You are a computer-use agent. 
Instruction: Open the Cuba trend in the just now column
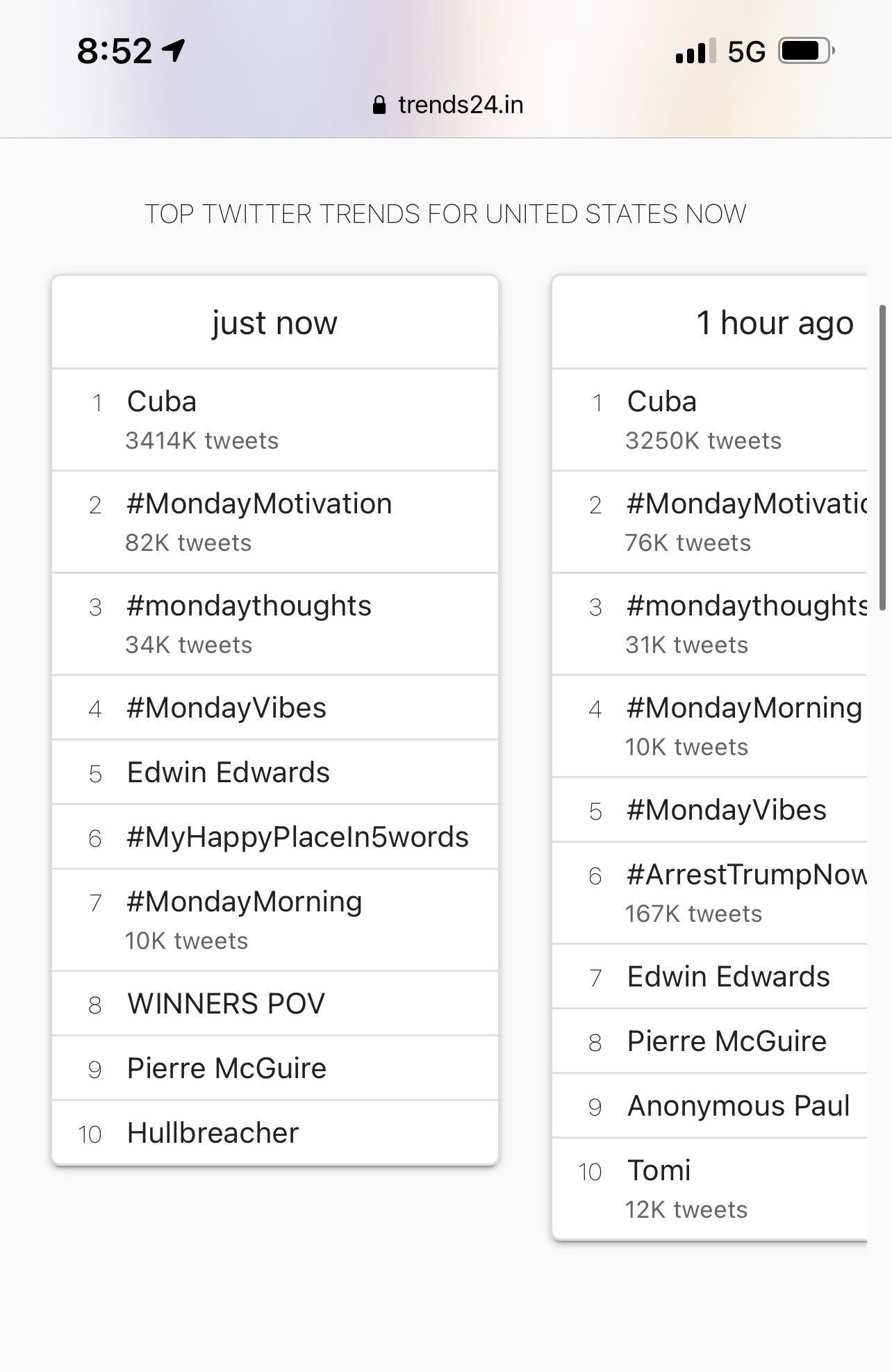[x=161, y=402]
